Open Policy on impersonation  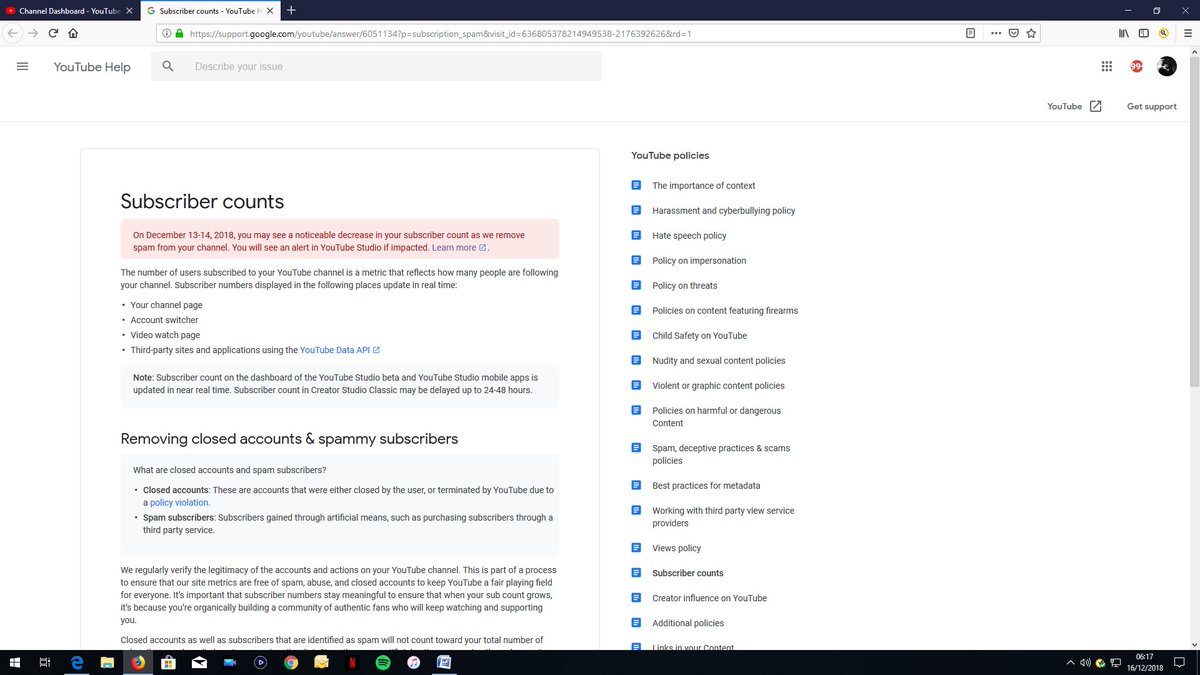(x=699, y=261)
